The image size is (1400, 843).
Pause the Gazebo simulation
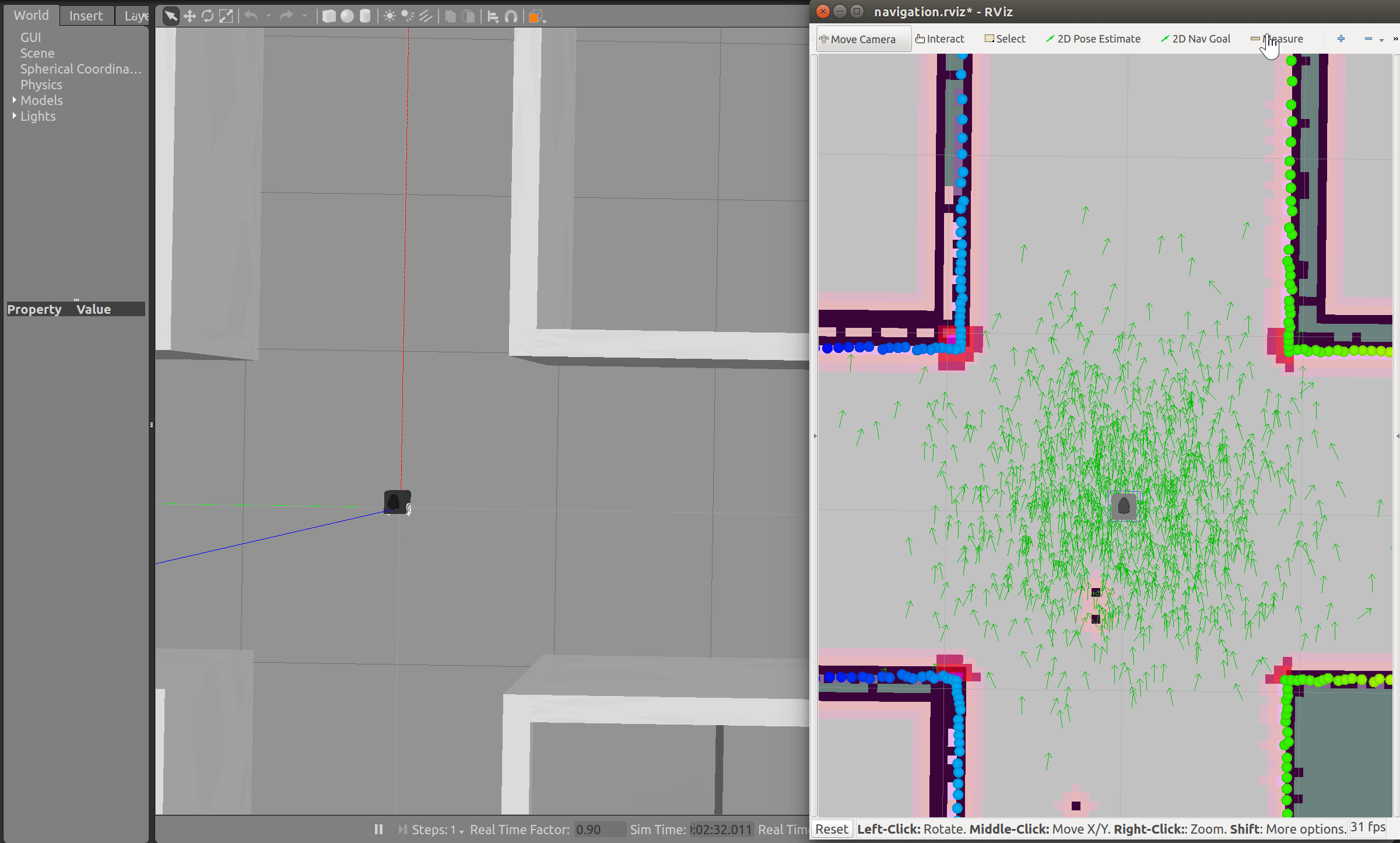click(x=378, y=829)
